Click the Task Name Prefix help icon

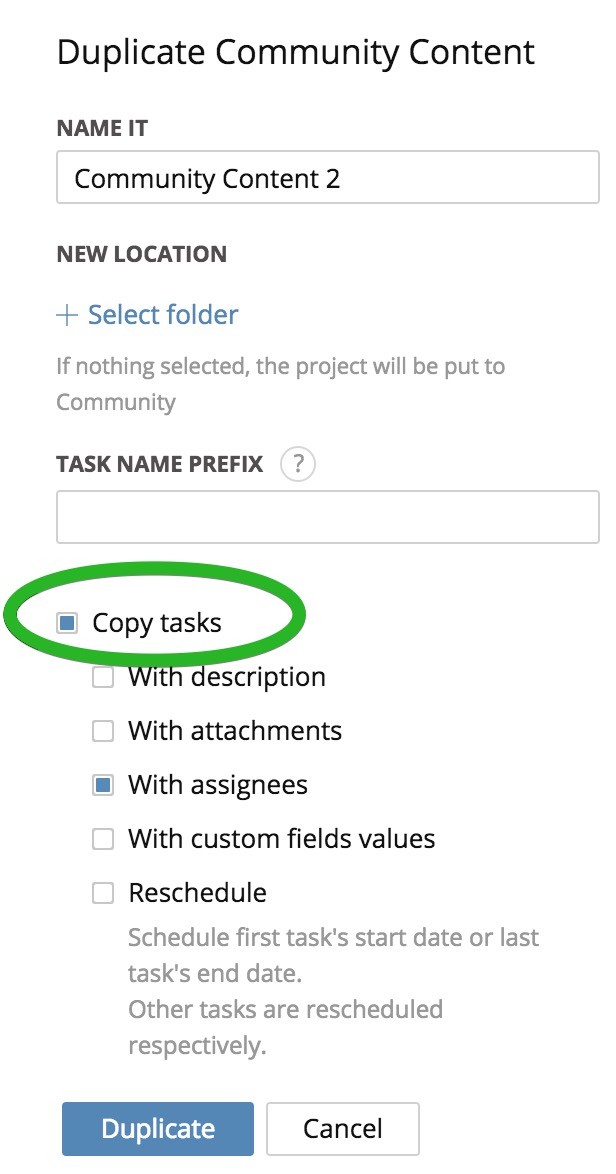(x=298, y=465)
